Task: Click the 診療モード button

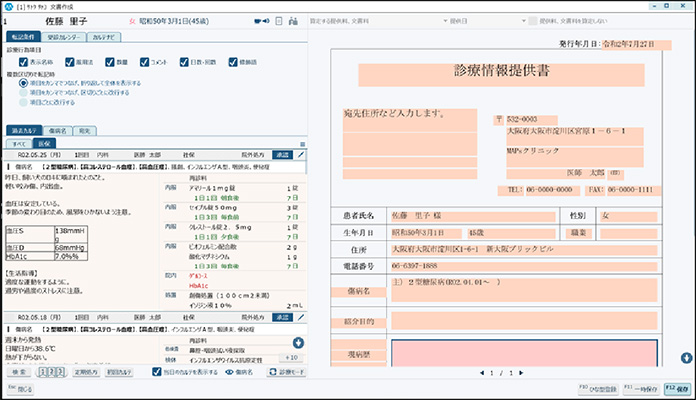Action: click(285, 372)
